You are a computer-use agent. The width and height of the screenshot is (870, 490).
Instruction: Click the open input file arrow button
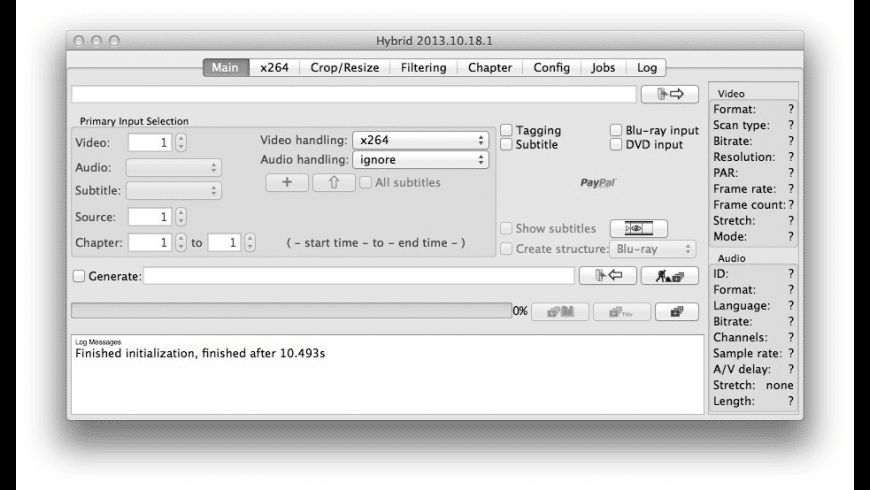tap(670, 94)
